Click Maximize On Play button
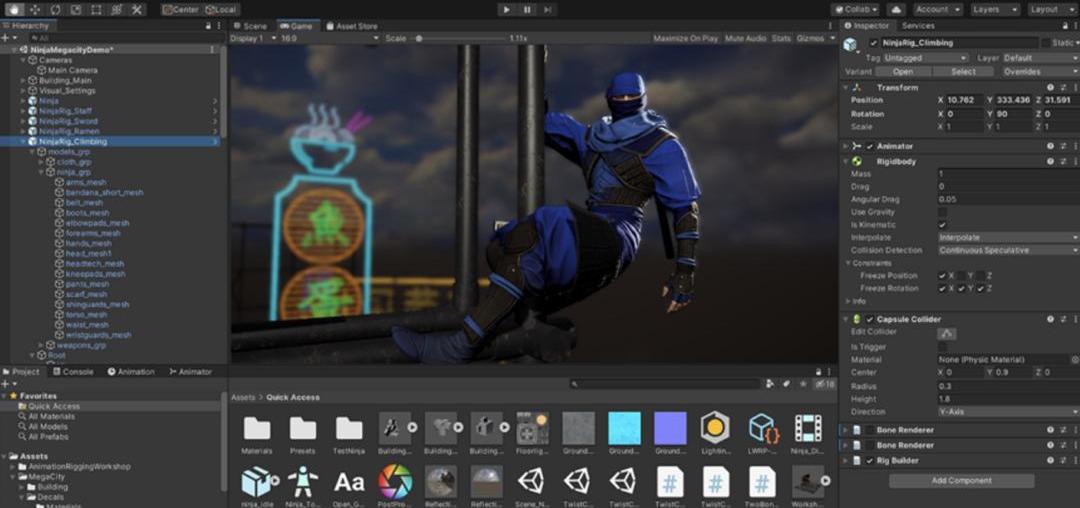Screen dimensions: 1080x508 coord(685,38)
